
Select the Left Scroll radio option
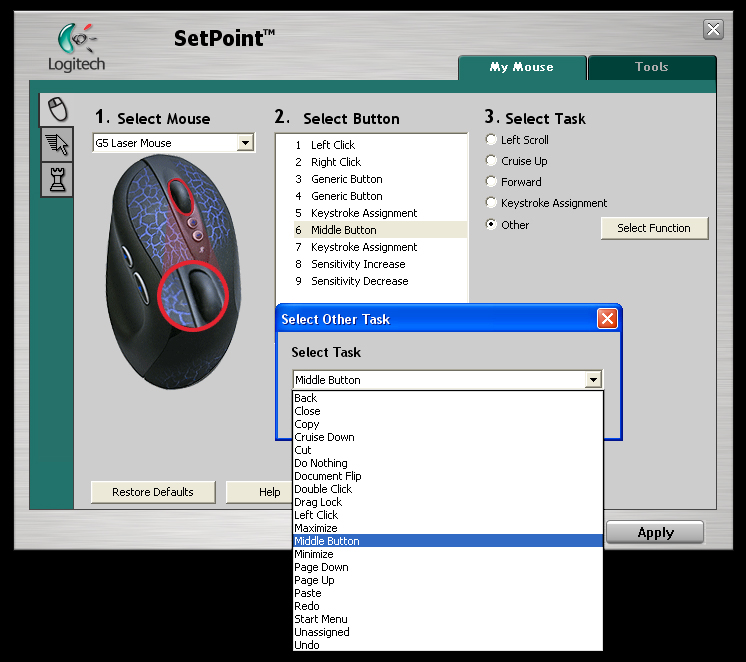click(491, 140)
